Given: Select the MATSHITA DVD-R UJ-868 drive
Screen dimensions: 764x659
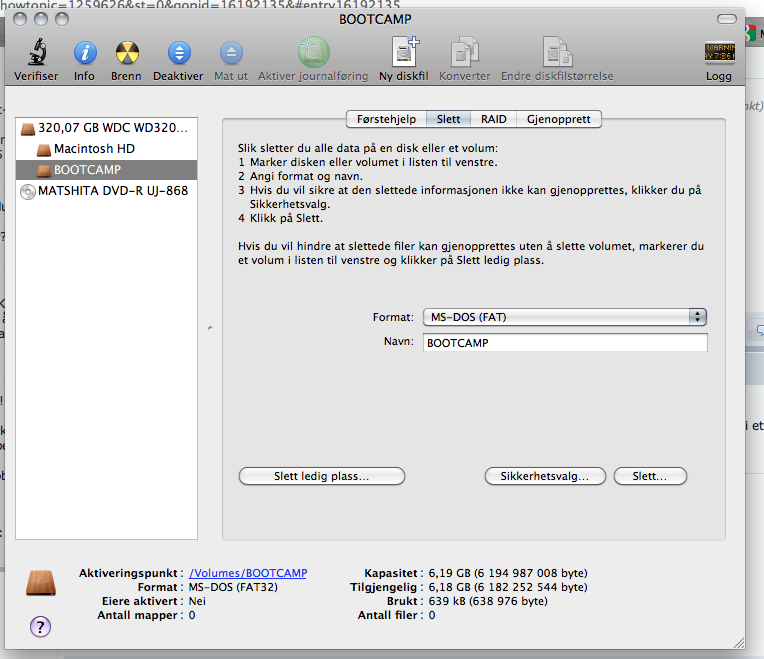Looking at the screenshot, I should click(106, 191).
